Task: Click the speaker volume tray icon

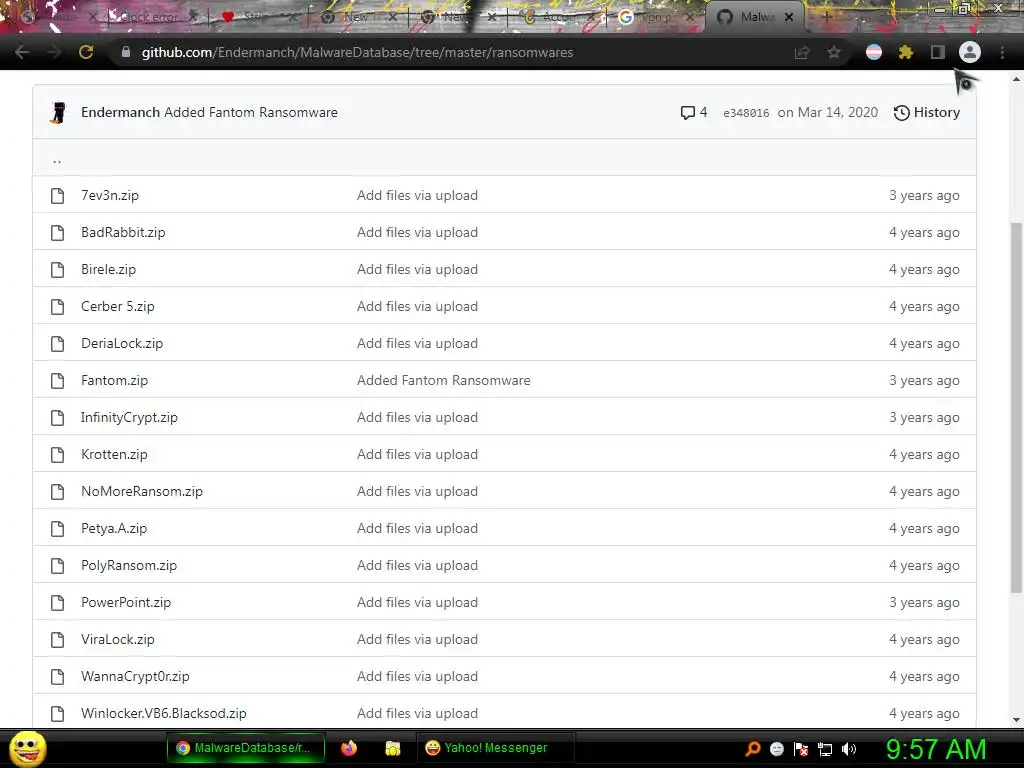Action: click(x=849, y=749)
